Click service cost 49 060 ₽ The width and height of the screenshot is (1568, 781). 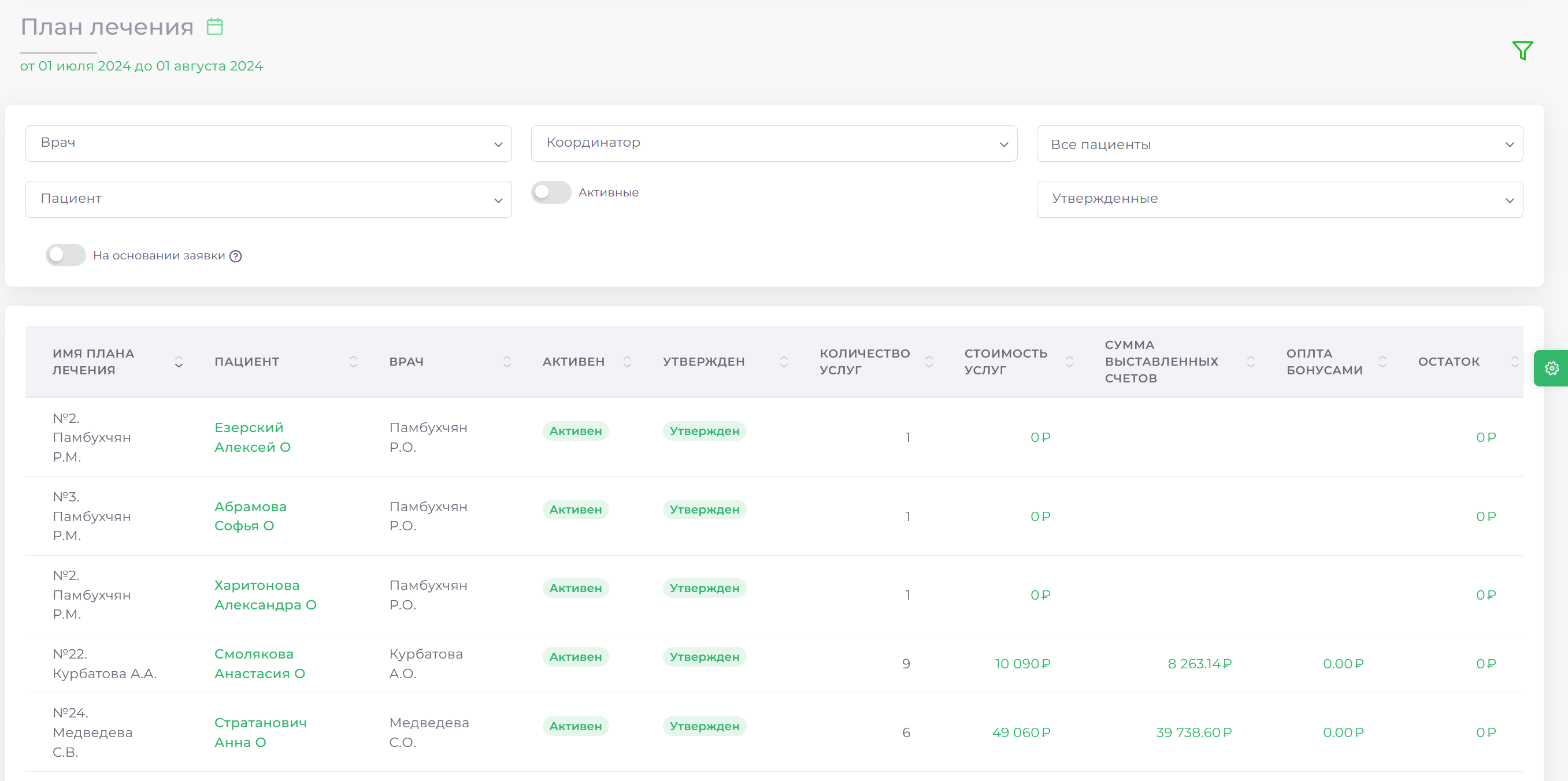pyautogui.click(x=1021, y=732)
